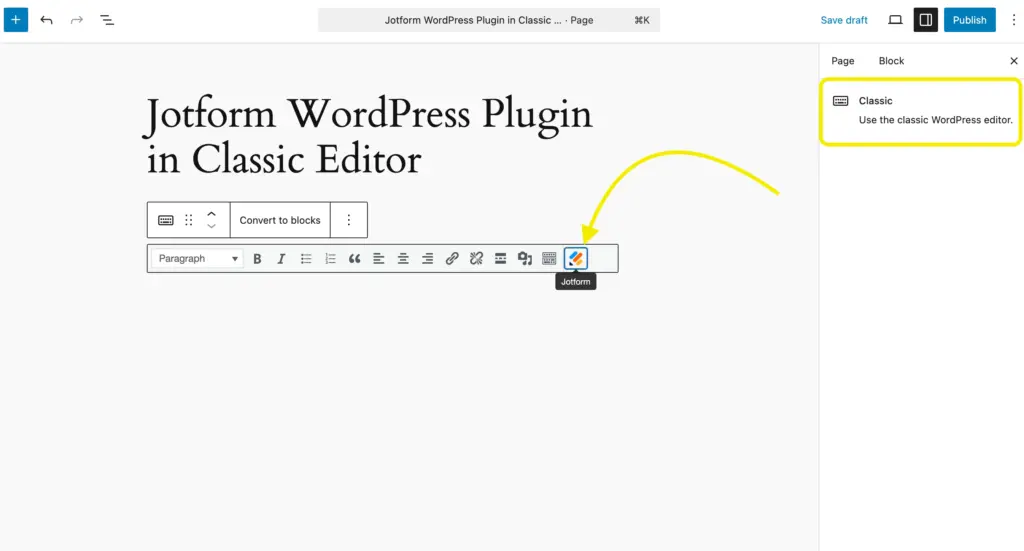Open block options three-dot menu
Viewport: 1024px width, 551px height.
coord(349,220)
